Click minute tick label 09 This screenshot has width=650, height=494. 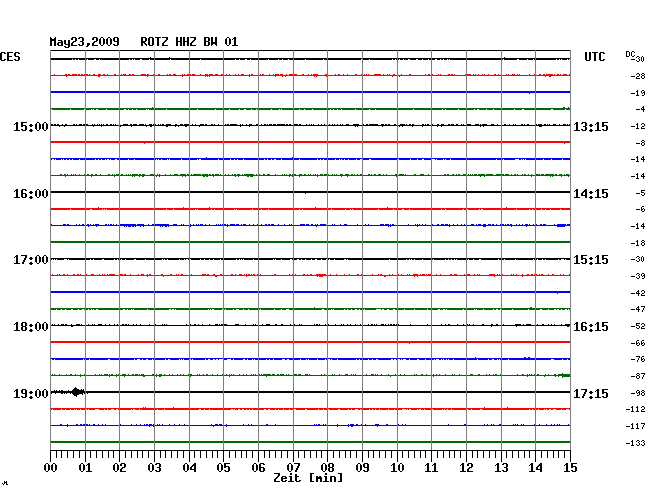click(362, 468)
